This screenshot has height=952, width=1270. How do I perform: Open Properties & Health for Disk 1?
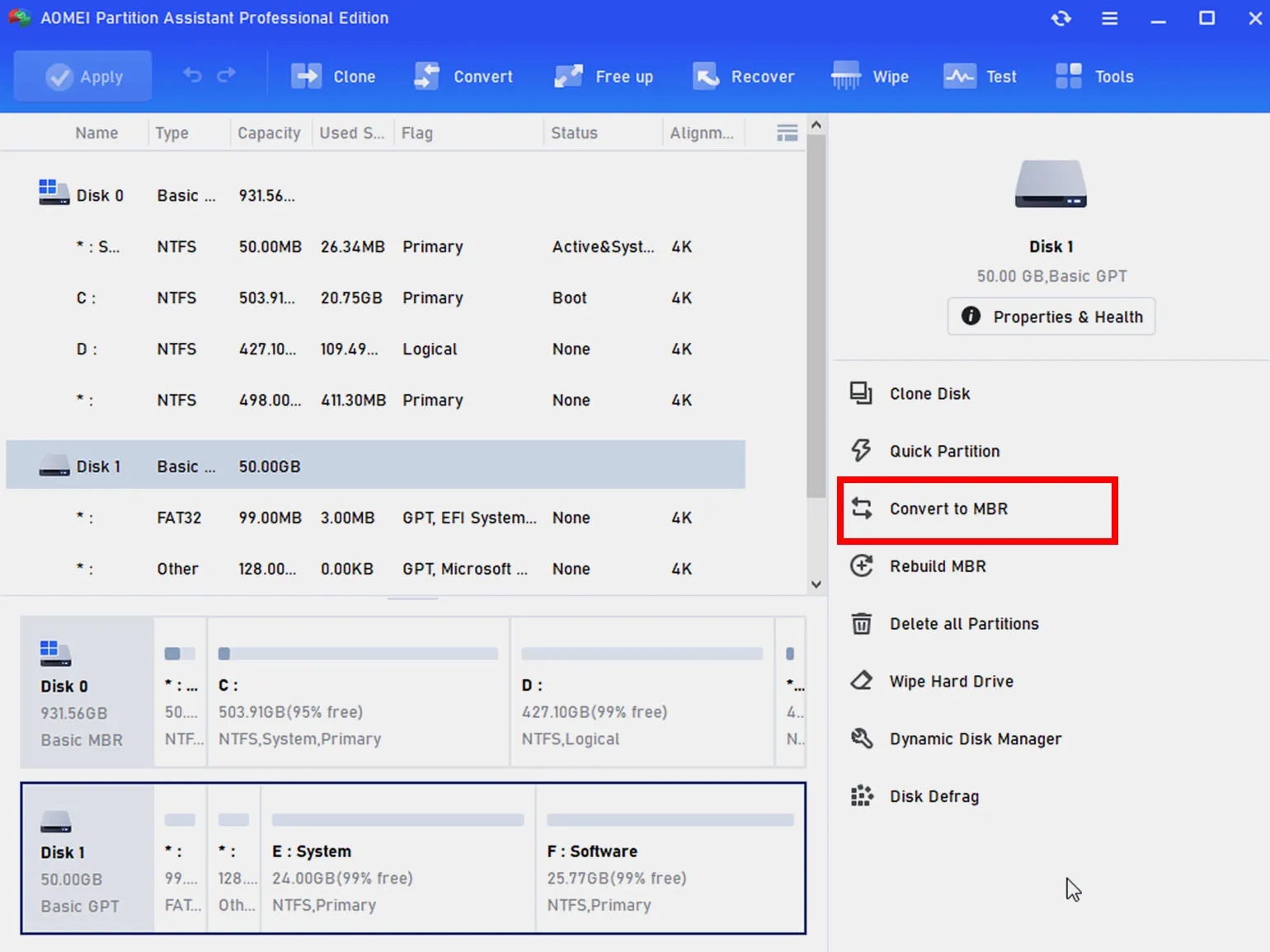tap(1051, 317)
